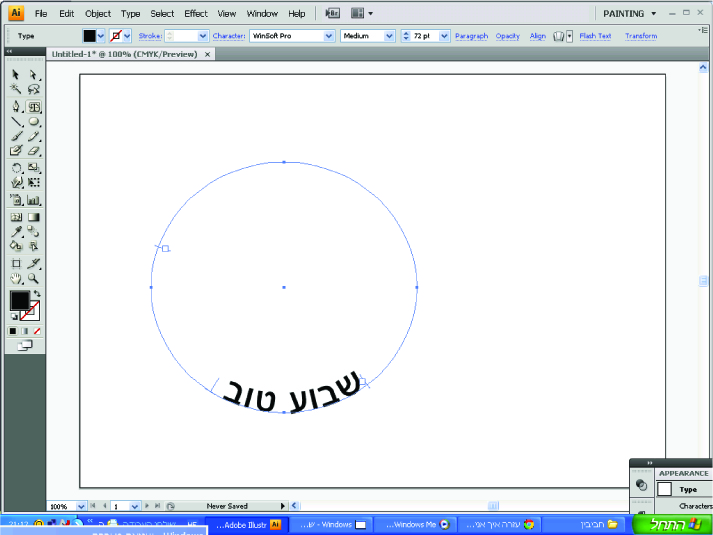Open the fill color dropdown in control bar
The width and height of the screenshot is (713, 535).
(101, 36)
